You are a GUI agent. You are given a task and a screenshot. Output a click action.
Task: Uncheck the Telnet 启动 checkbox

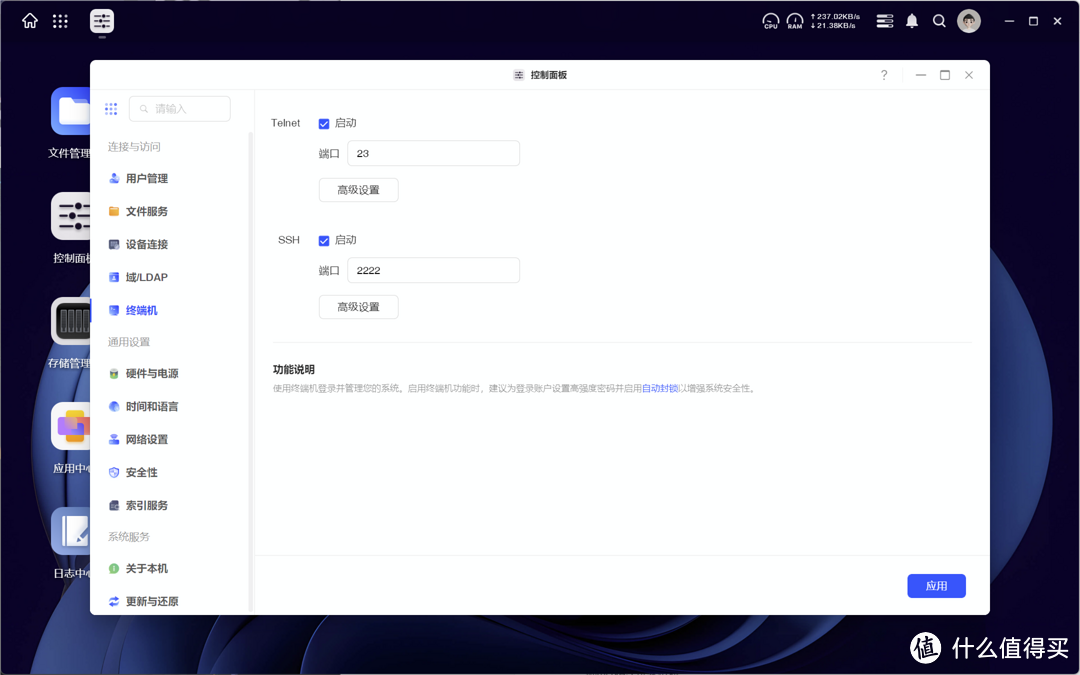tap(324, 123)
